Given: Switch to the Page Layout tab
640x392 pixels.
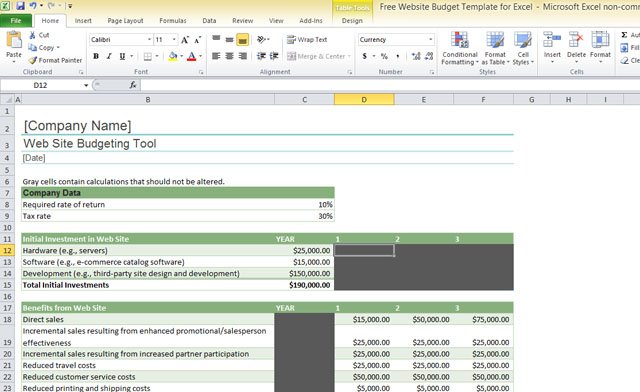Looking at the screenshot, I should tap(125, 20).
